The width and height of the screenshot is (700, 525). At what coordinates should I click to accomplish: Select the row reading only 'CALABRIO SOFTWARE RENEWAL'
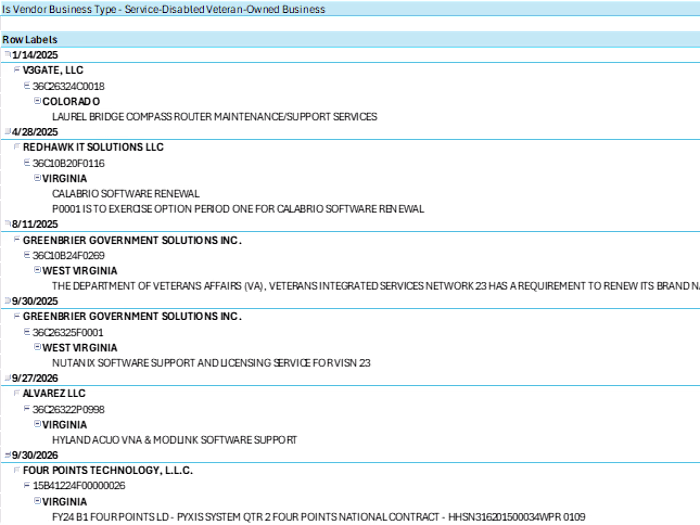350,194
